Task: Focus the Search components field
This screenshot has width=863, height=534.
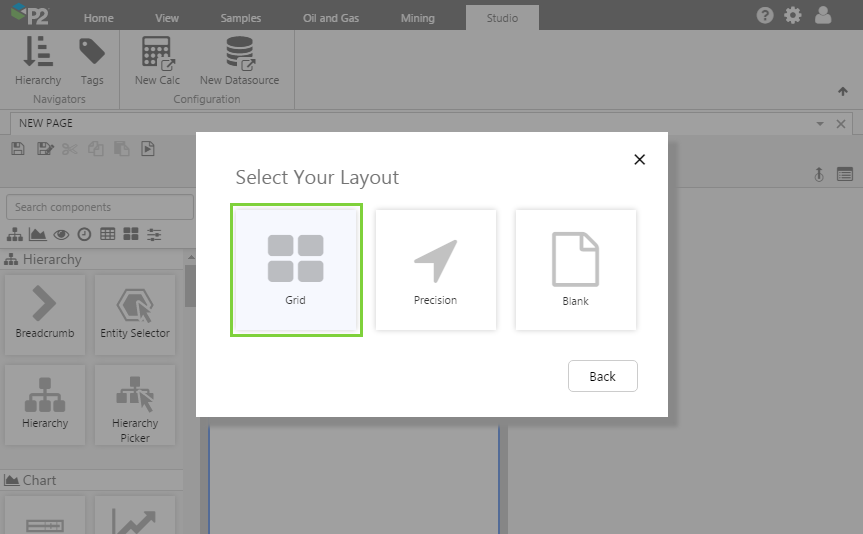Action: [100, 207]
